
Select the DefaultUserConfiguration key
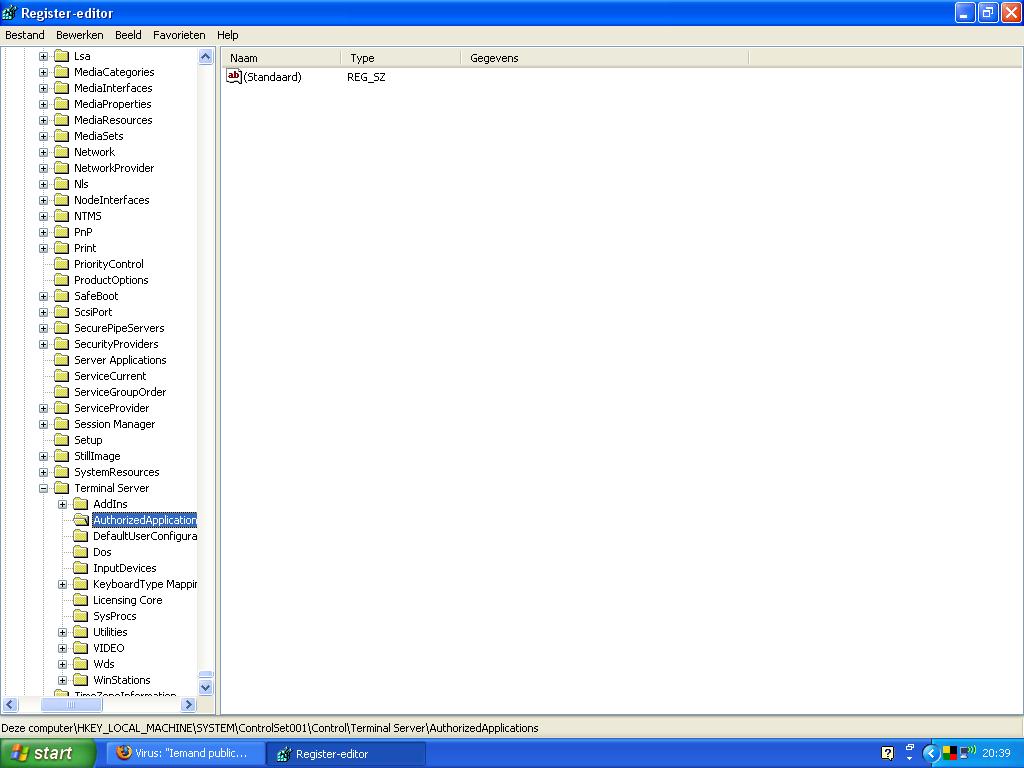[144, 536]
